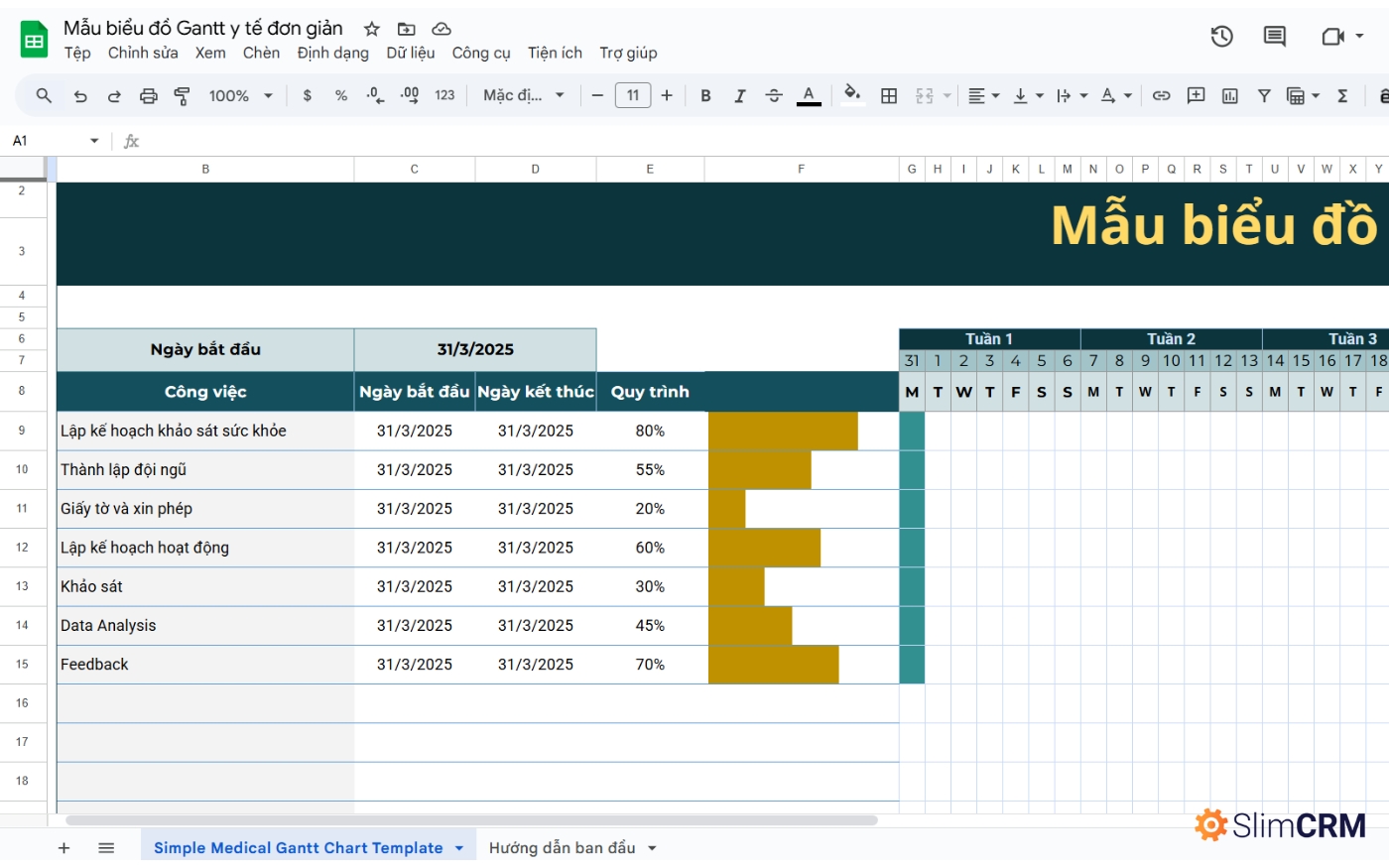Image resolution: width=1389 pixels, height=868 pixels.
Task: Click the merge cells icon
Action: (925, 95)
